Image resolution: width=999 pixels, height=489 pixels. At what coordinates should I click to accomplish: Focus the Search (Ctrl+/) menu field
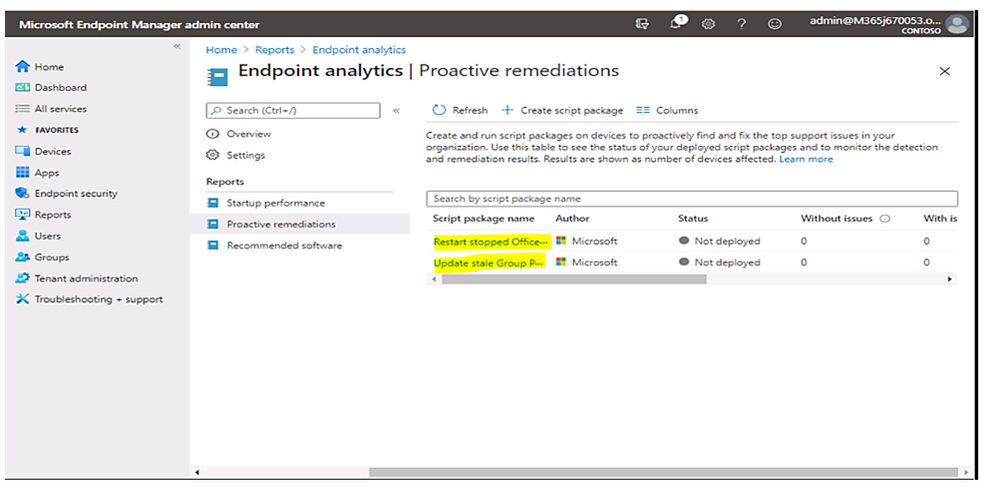[x=293, y=111]
